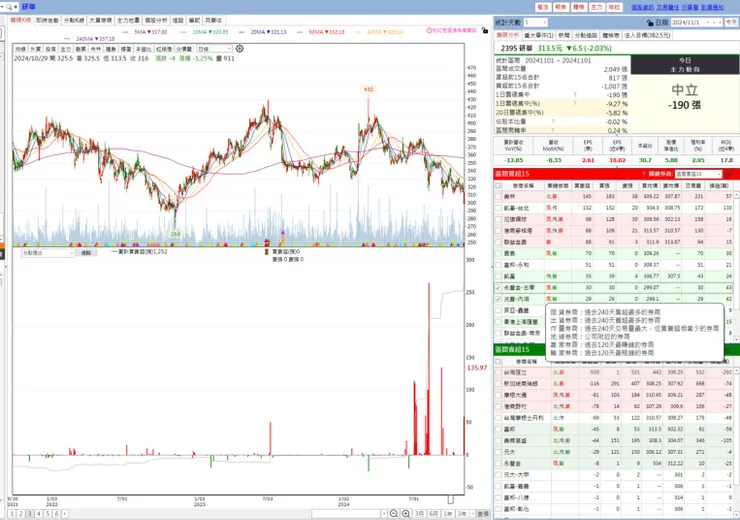Click the magnifier search icon beside 研華
The image size is (740, 520).
tap(9, 7)
